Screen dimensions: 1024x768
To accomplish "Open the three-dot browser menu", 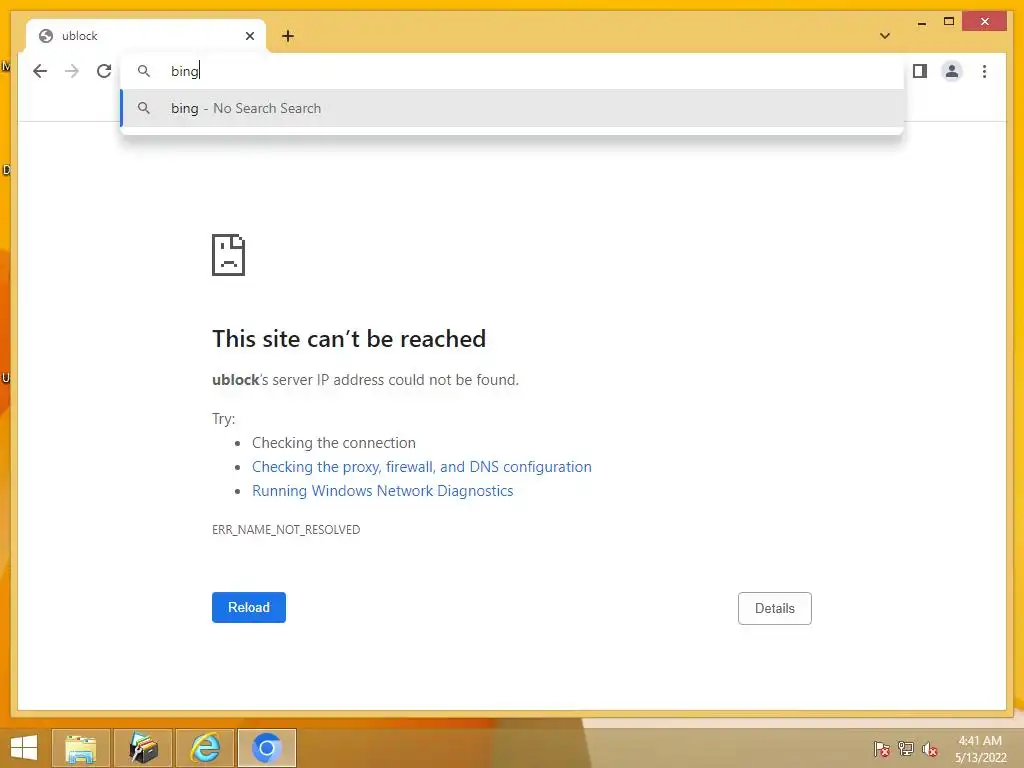I will click(984, 71).
